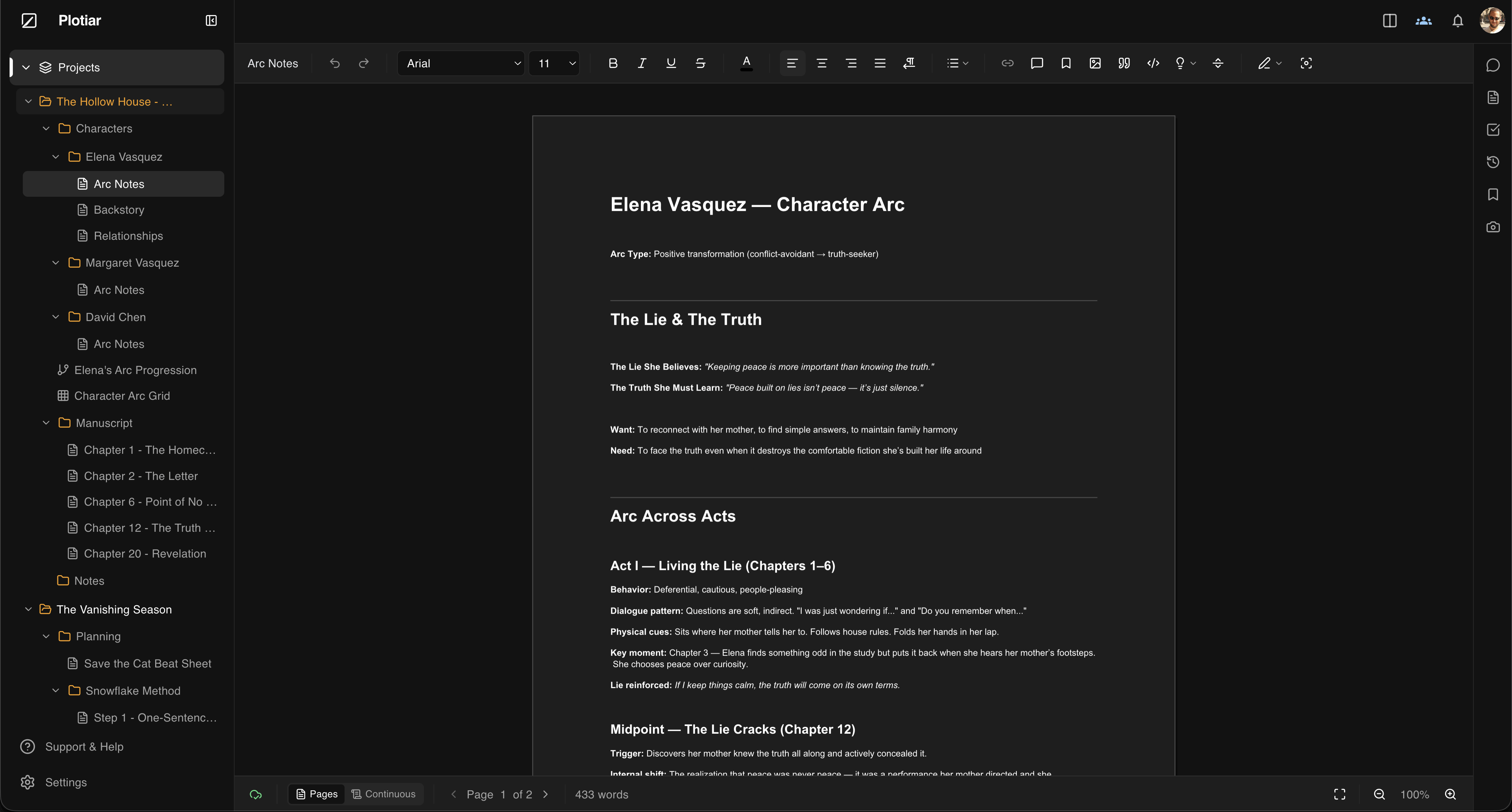Insert a code block
1512x812 pixels.
1153,63
